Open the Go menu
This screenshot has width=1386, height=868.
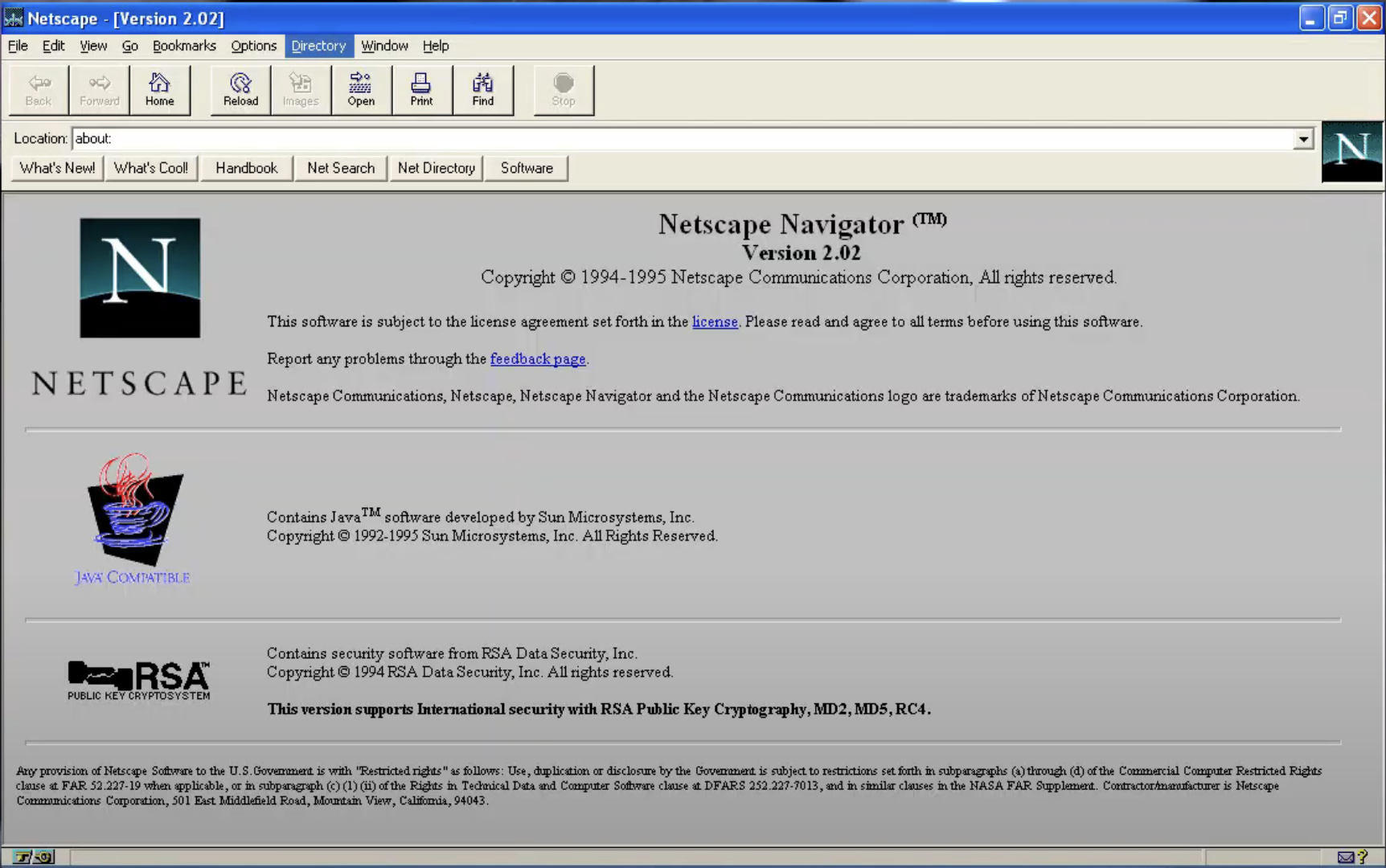click(129, 46)
